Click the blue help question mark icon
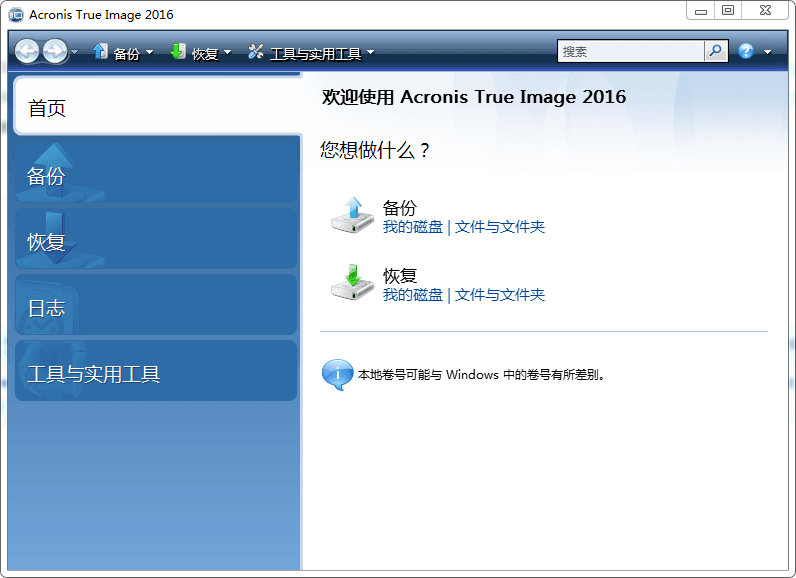Screen dimensions: 796x578 point(746,51)
